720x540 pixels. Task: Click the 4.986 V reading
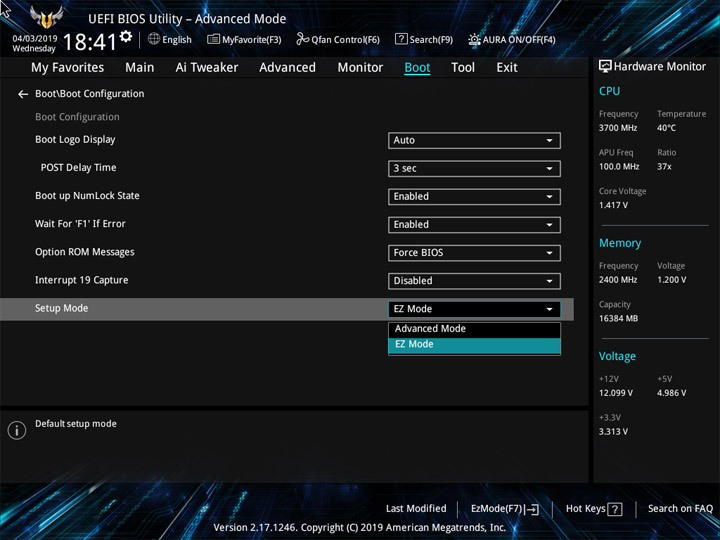[672, 393]
